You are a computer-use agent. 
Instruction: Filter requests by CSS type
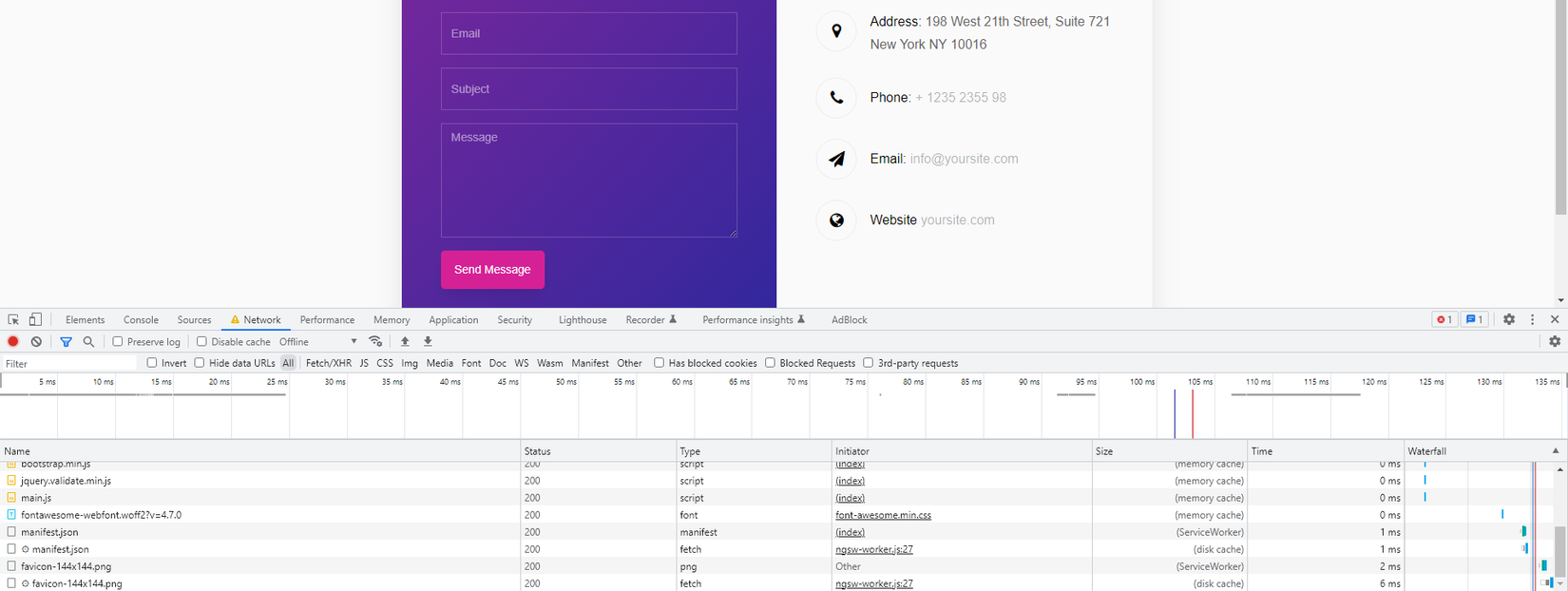pyautogui.click(x=385, y=363)
